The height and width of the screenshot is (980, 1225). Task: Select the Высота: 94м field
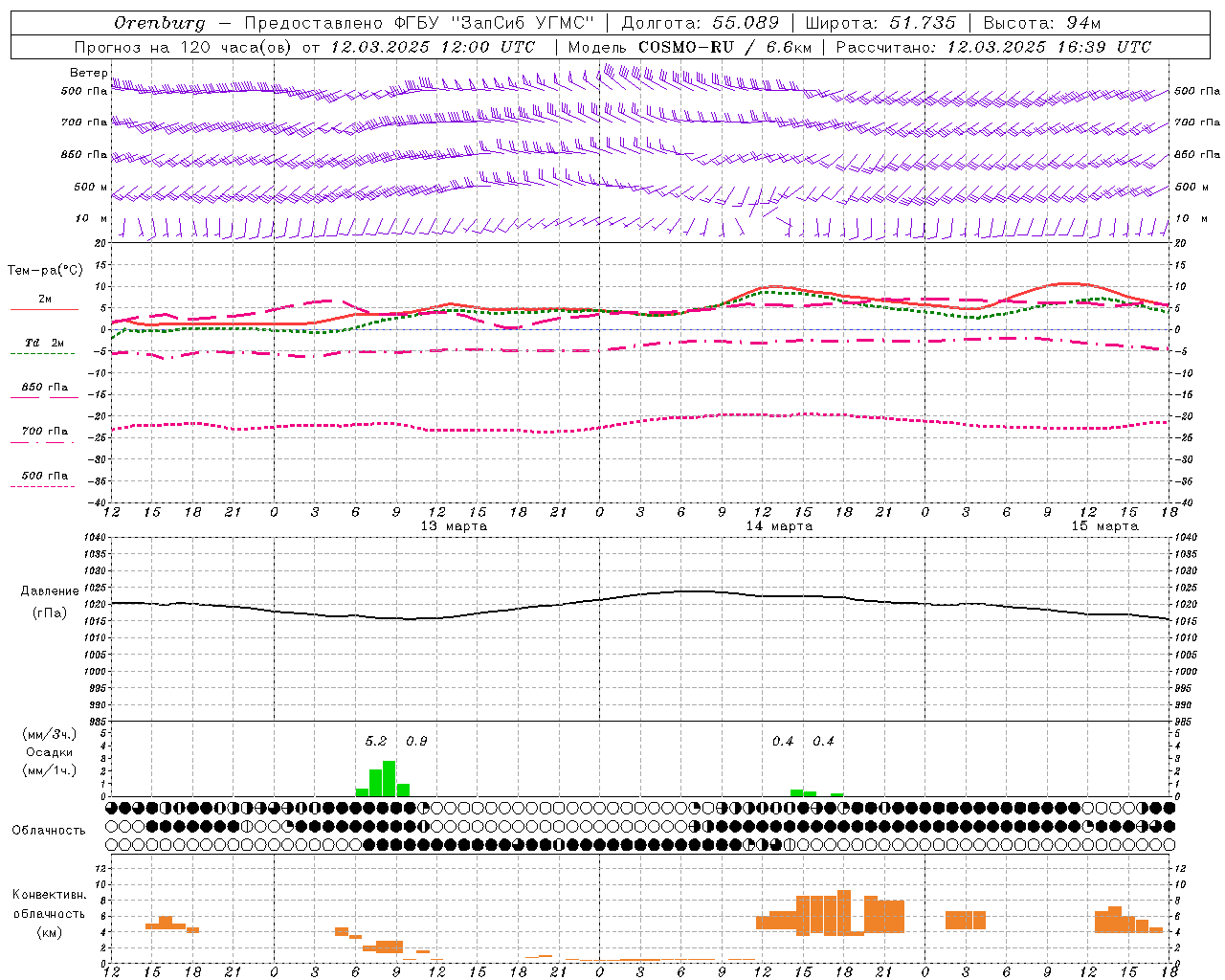pos(1042,23)
